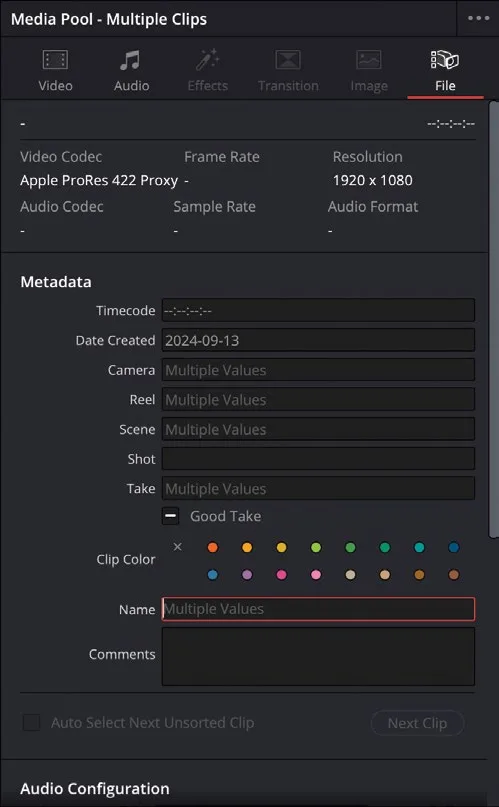
Task: Expand the Audio Configuration section
Action: pos(95,788)
